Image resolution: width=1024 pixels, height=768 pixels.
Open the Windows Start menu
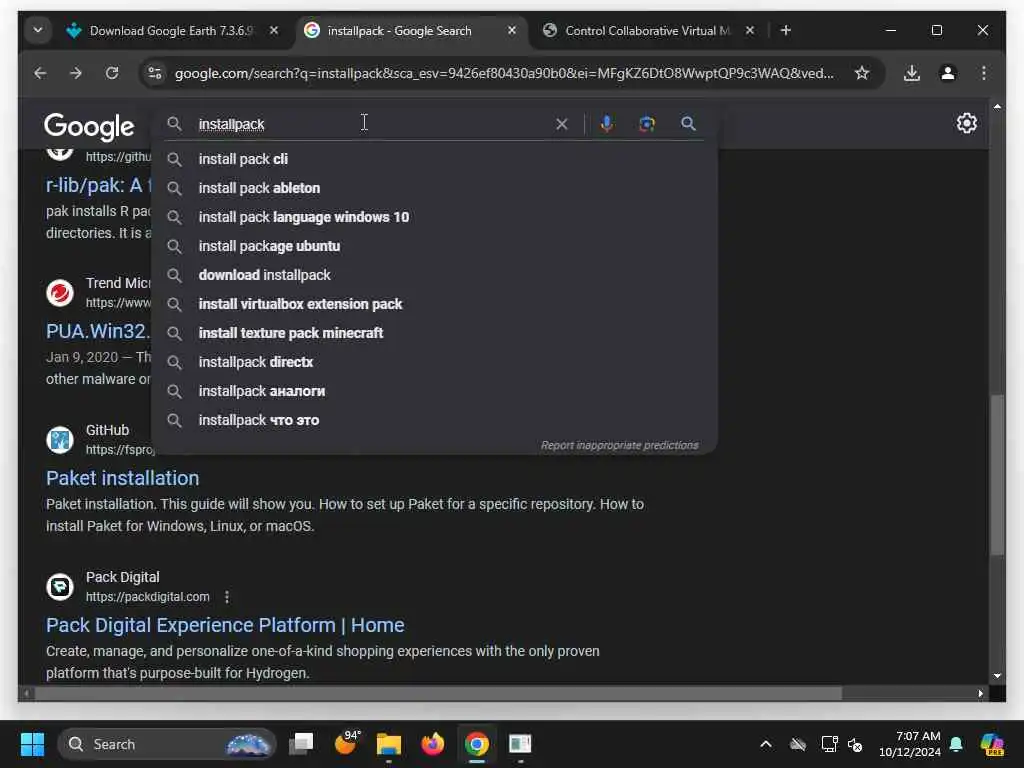(x=32, y=744)
